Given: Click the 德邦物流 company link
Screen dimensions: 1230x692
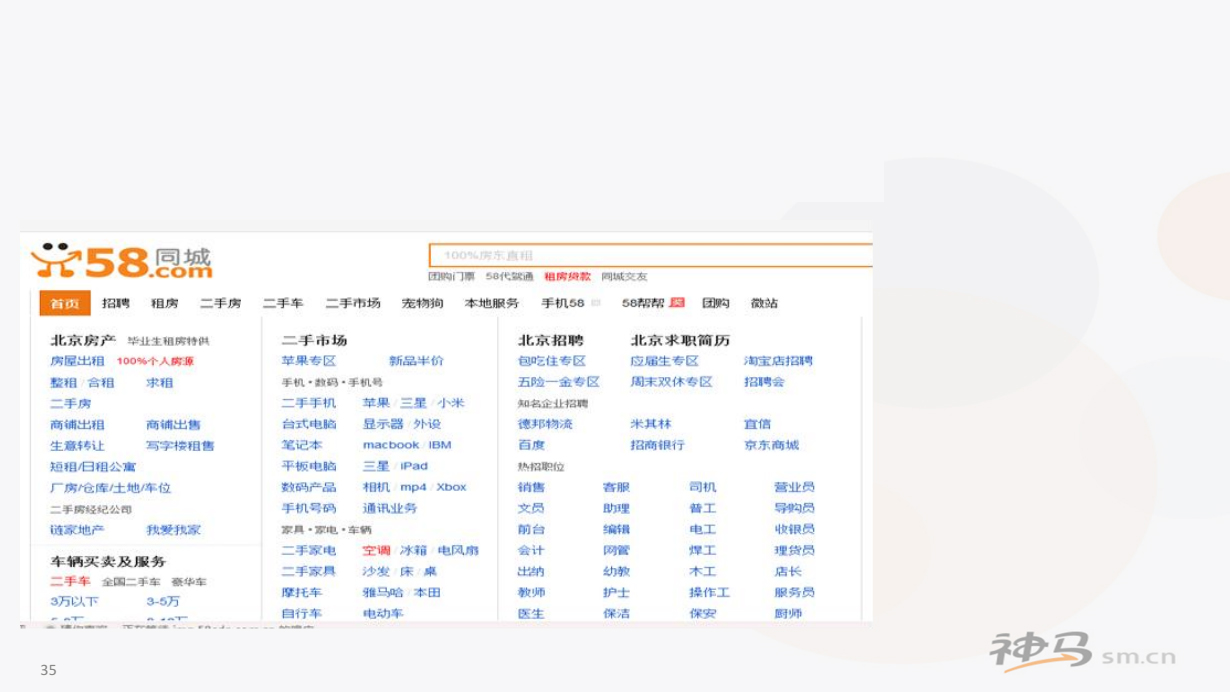Looking at the screenshot, I should click(x=545, y=424).
